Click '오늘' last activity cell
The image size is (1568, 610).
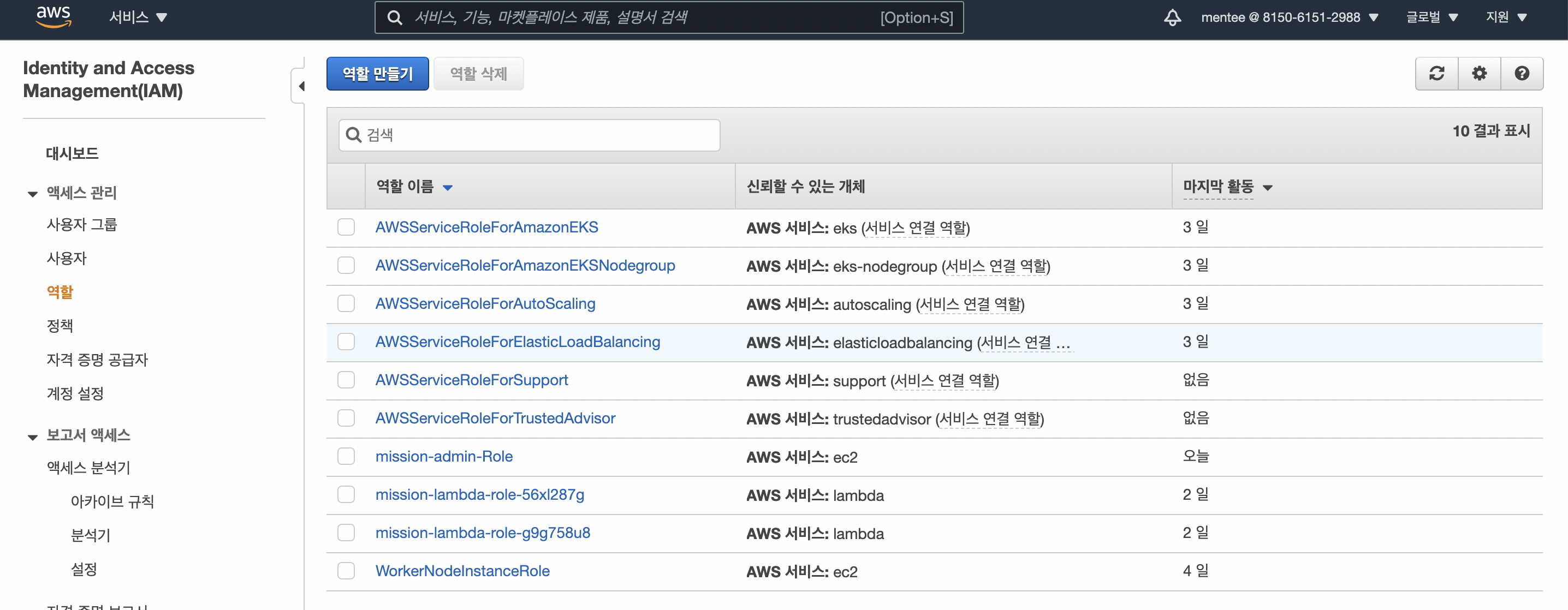click(1196, 456)
